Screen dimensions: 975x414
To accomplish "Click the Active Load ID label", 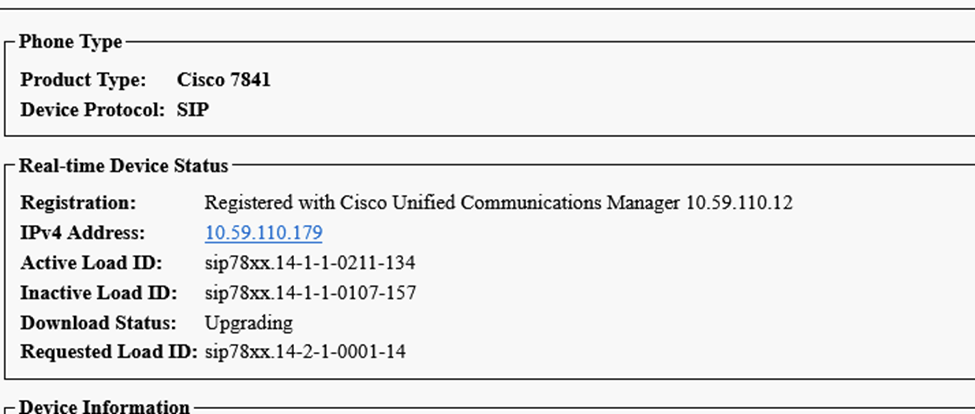I will coord(91,263).
